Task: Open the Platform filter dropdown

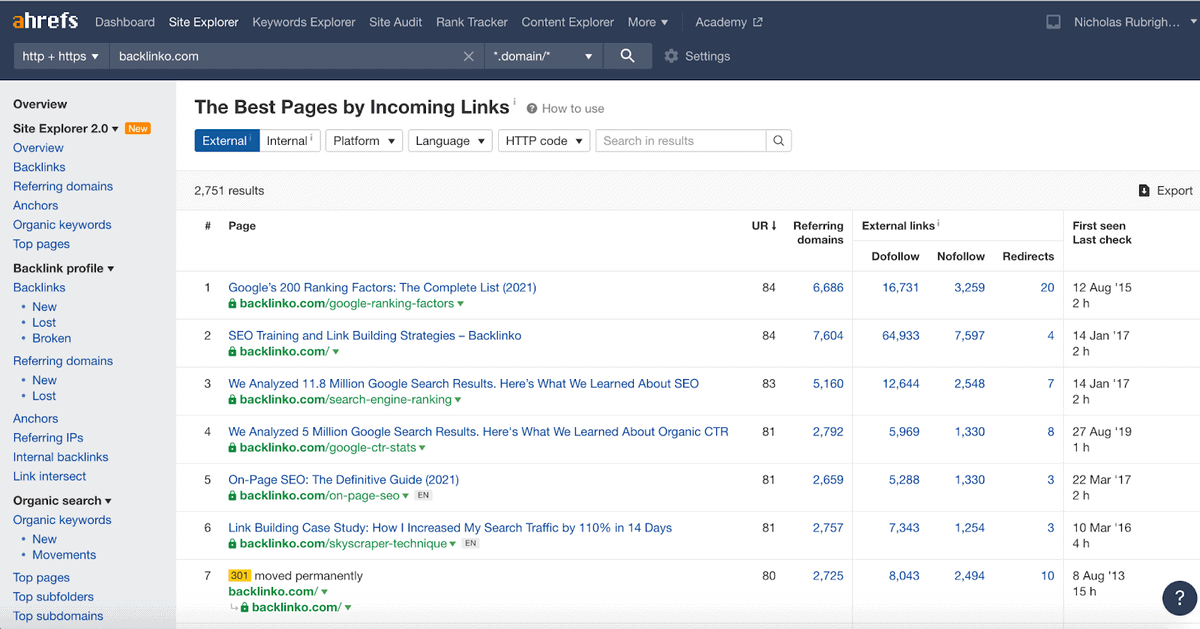Action: (364, 141)
